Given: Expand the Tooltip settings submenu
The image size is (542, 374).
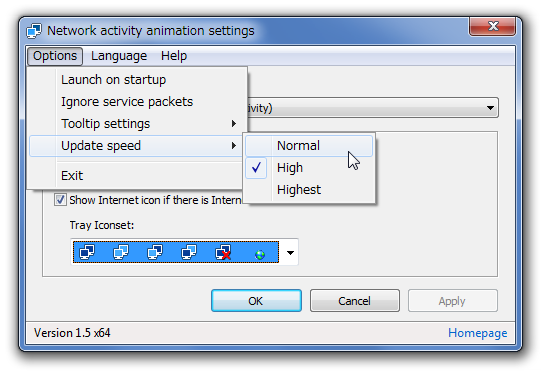Looking at the screenshot, I should (138, 123).
